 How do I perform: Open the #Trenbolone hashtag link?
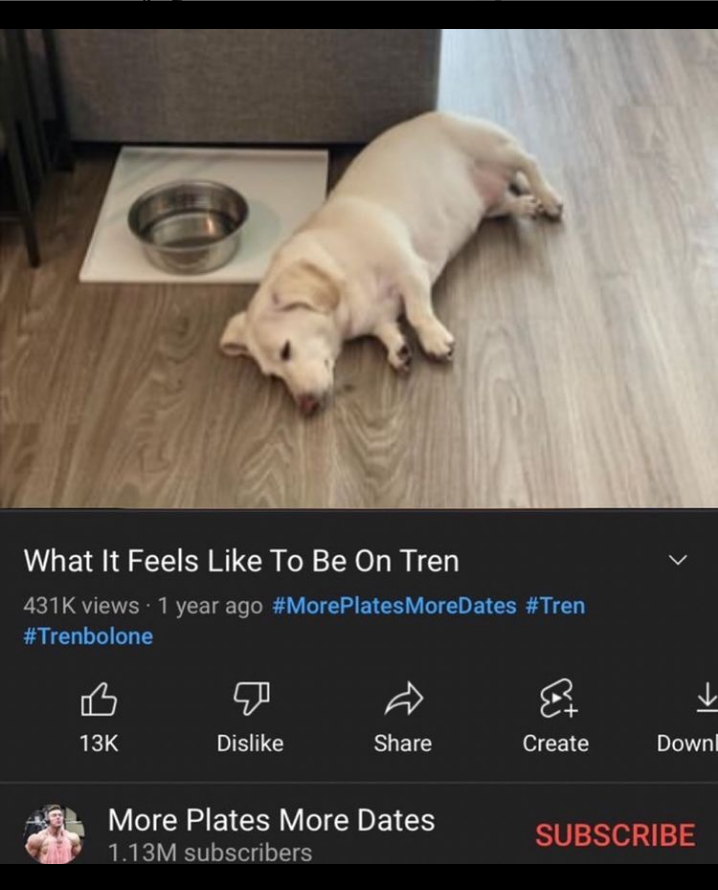click(89, 636)
